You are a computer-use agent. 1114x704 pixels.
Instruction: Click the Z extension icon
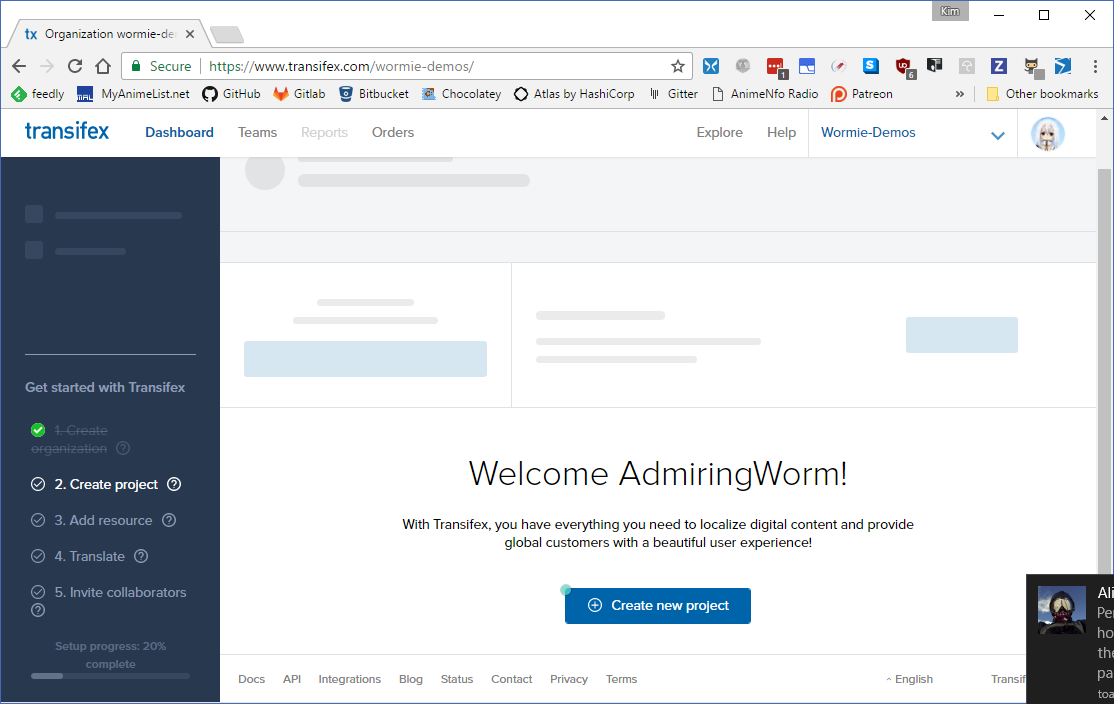point(999,66)
